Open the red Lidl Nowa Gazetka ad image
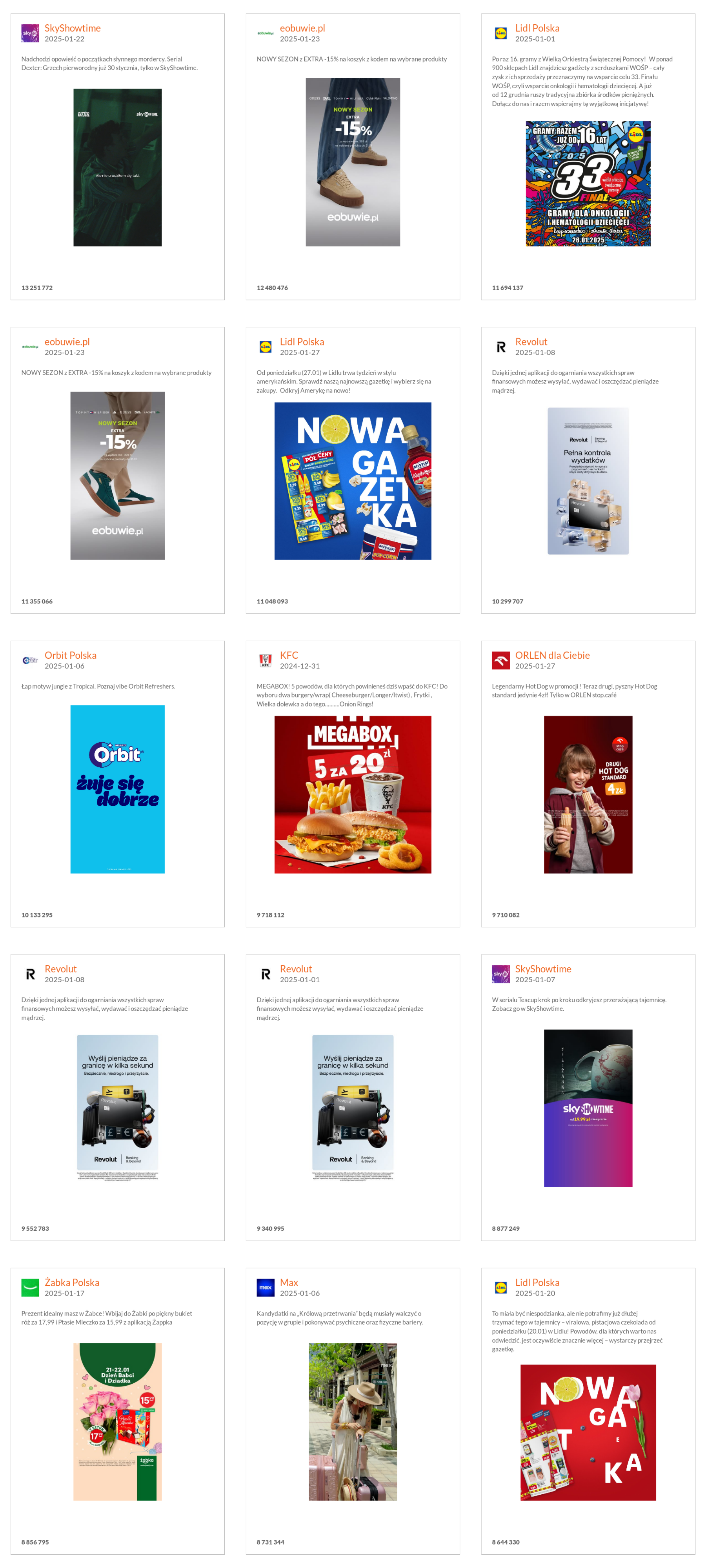 (x=588, y=1432)
